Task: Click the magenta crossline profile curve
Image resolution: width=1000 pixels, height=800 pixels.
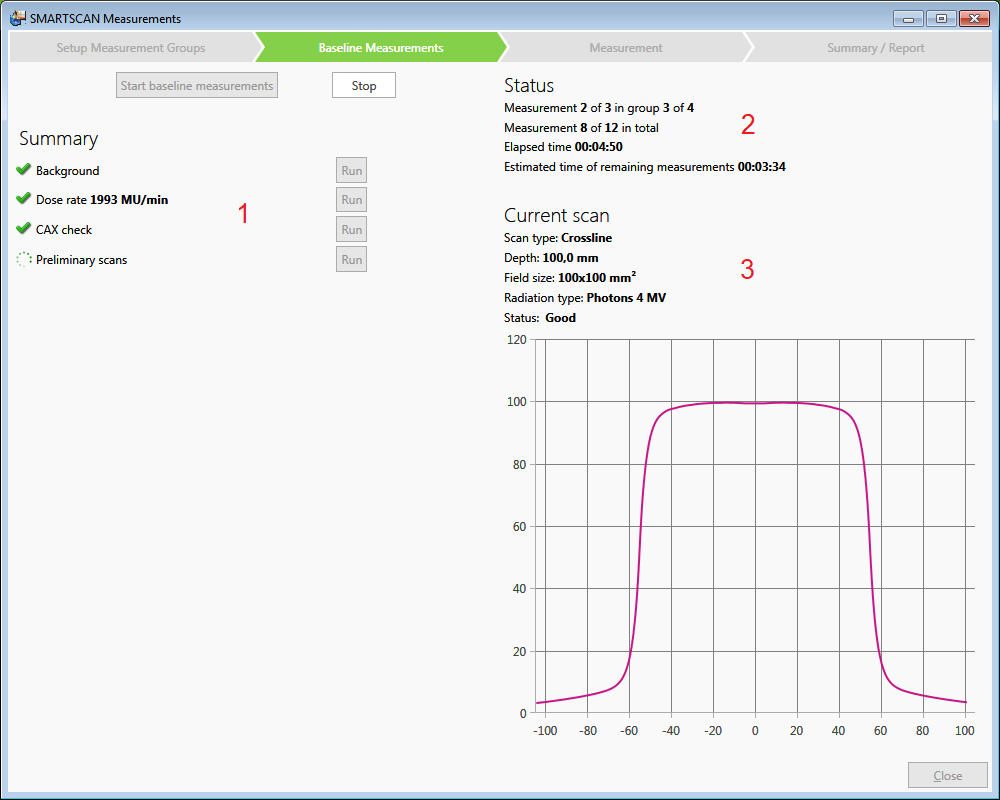Action: [755, 402]
